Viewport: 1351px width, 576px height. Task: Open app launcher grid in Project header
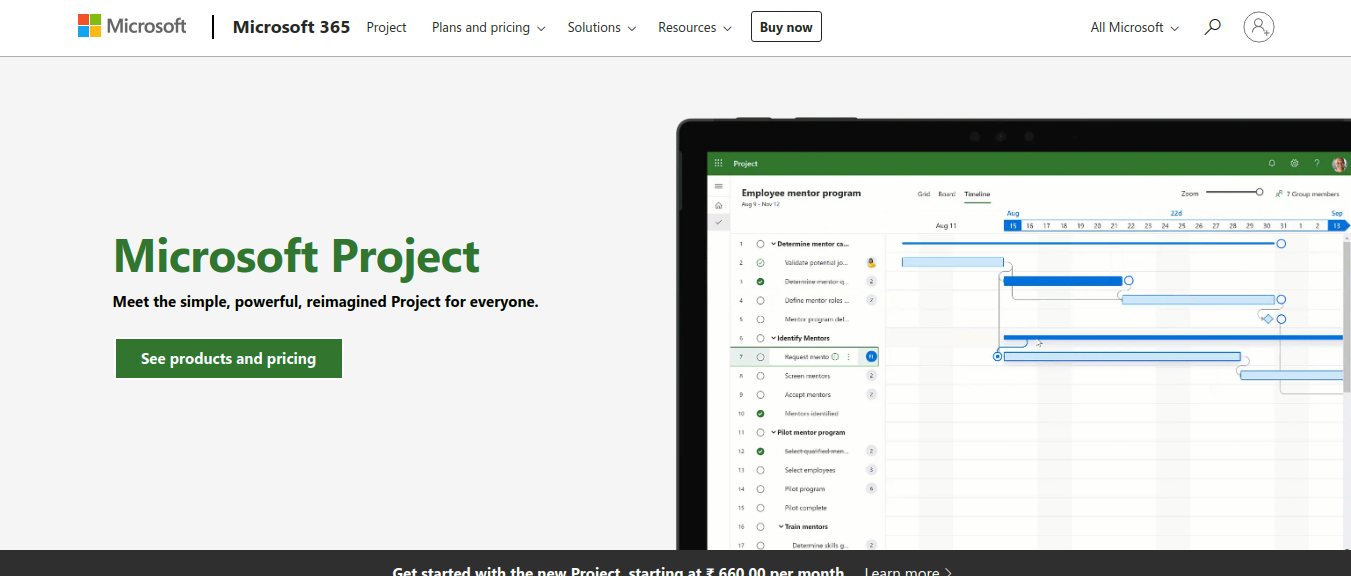click(x=718, y=163)
